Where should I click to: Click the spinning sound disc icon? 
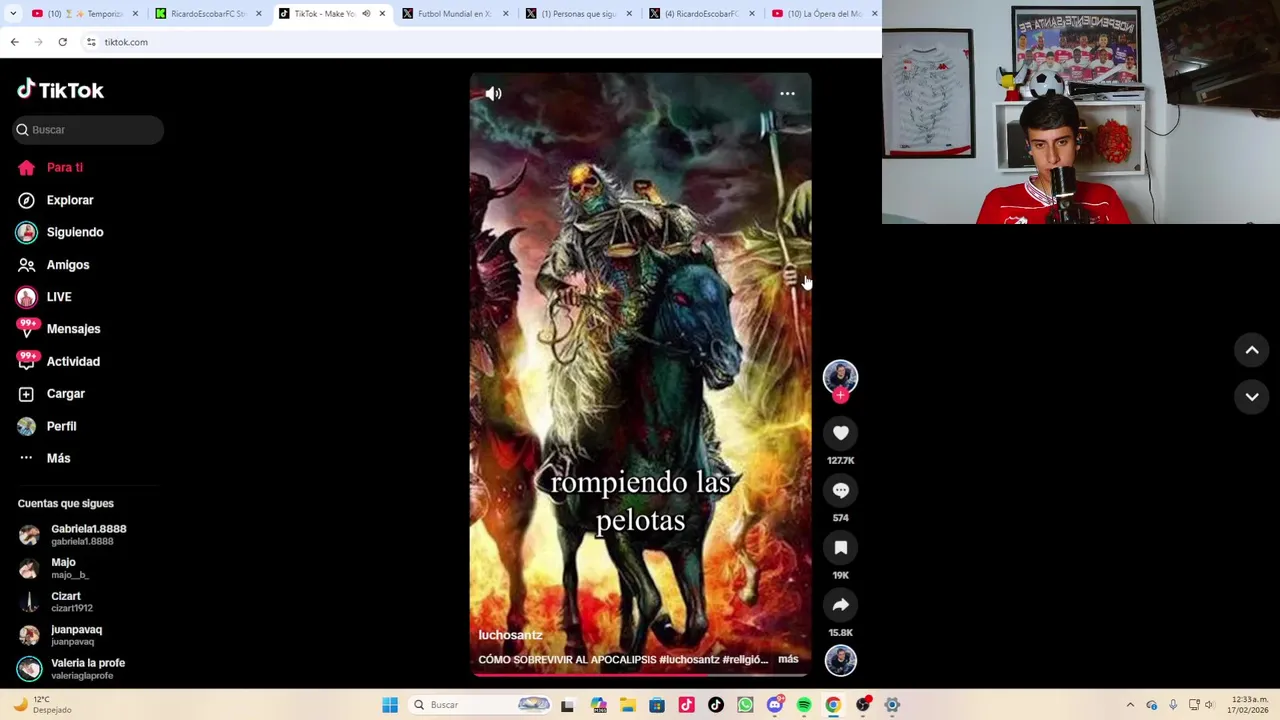coord(840,661)
